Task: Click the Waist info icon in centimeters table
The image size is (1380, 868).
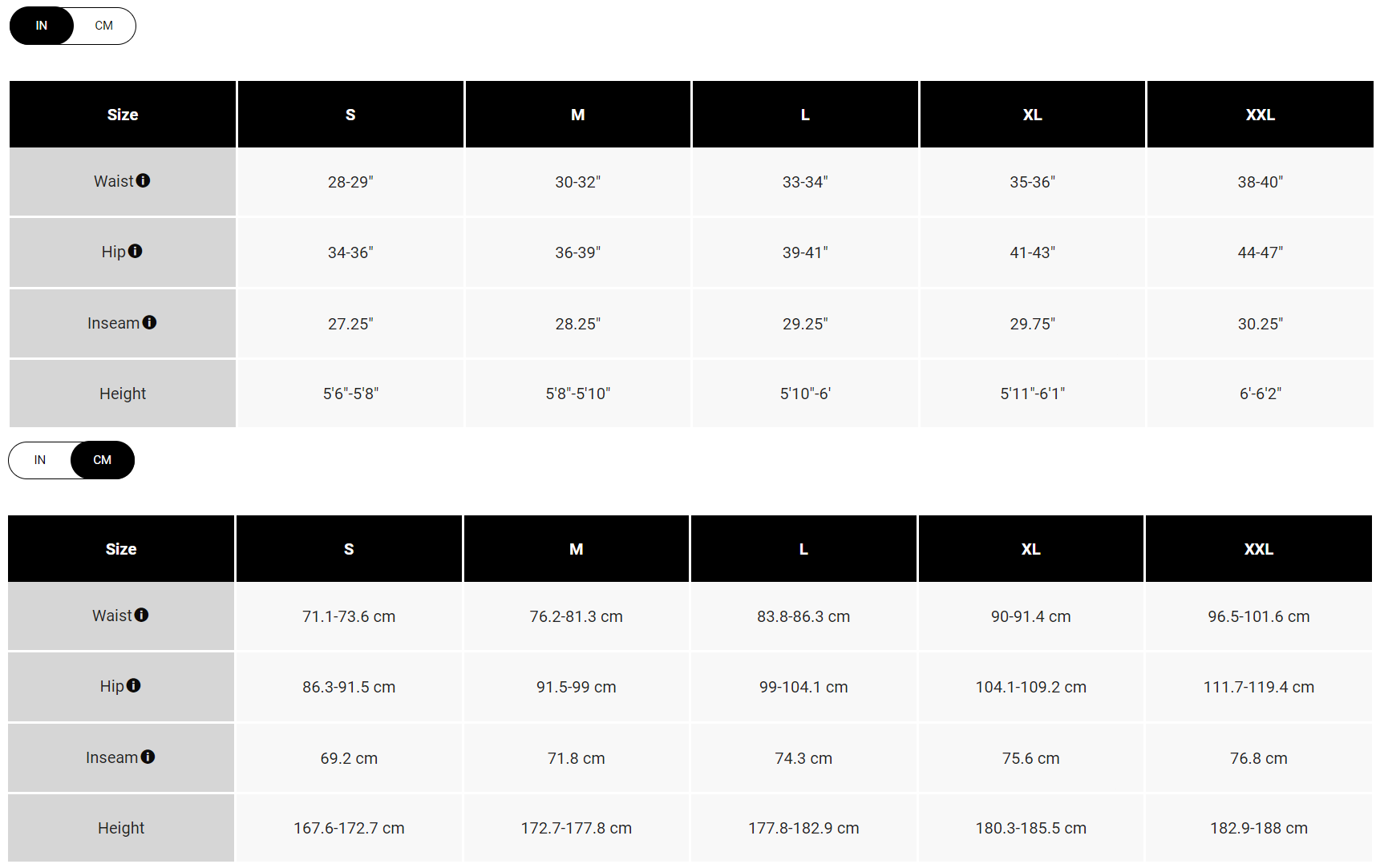Action: coord(142,616)
